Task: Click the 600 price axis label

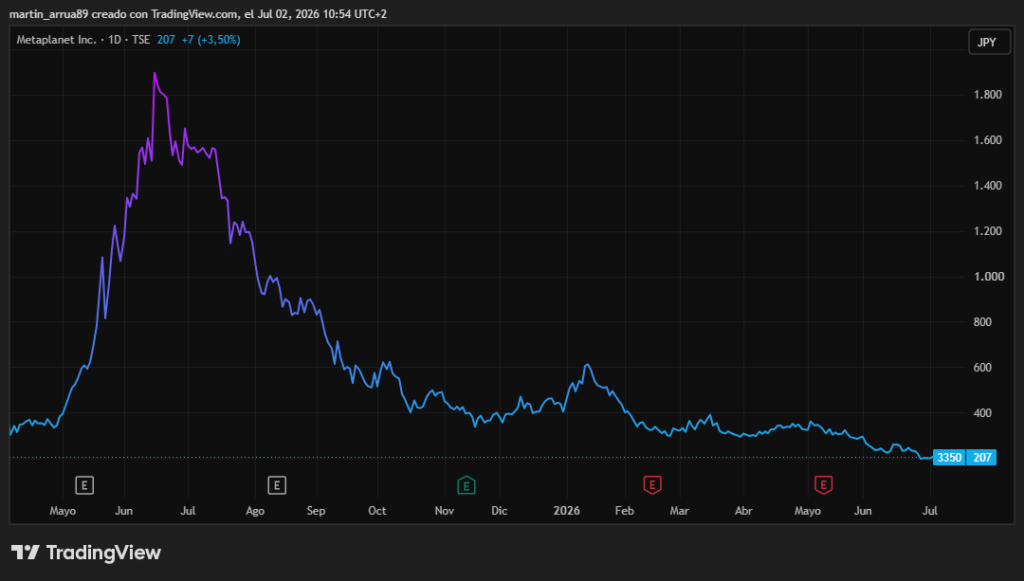Action: [x=982, y=368]
